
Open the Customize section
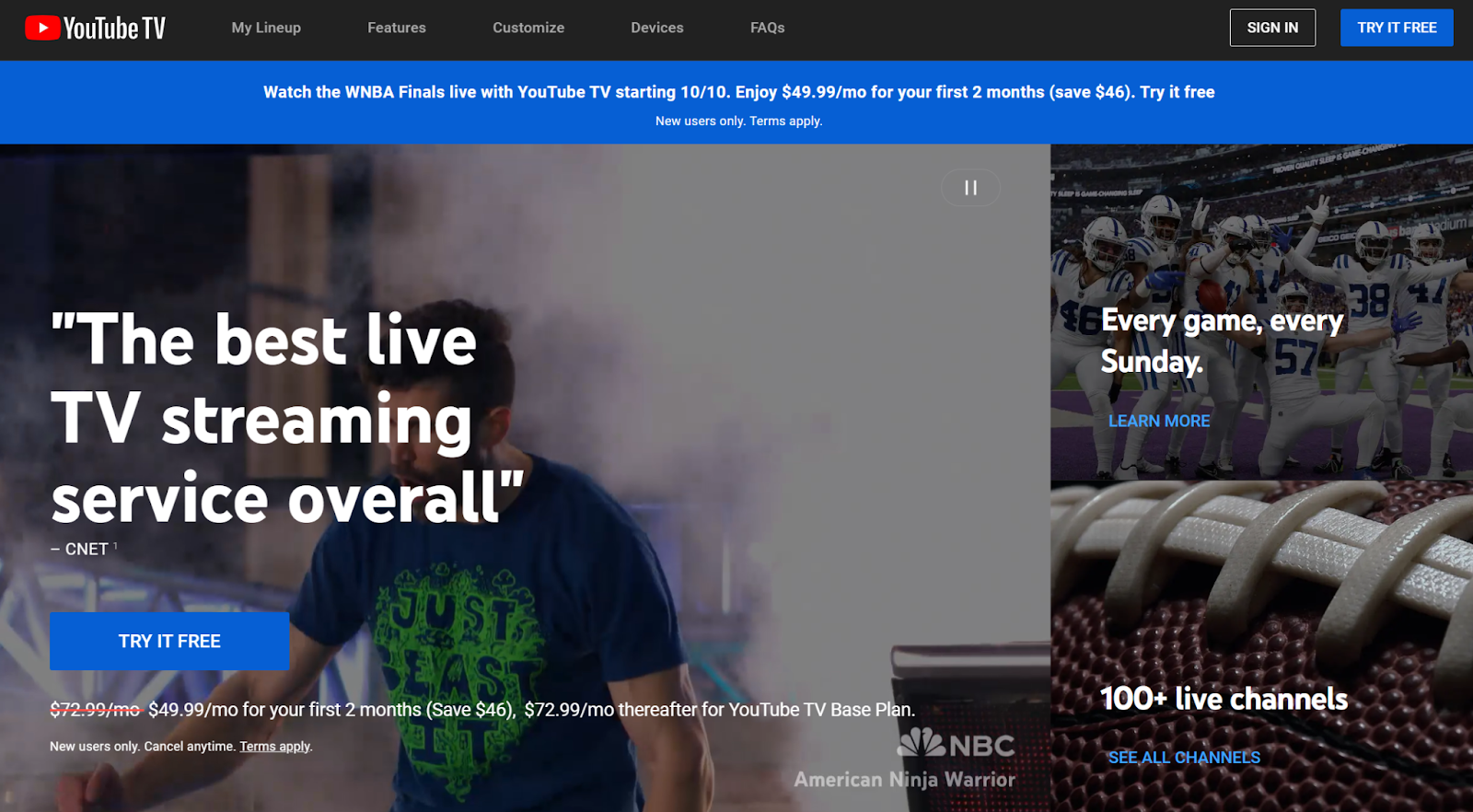(x=528, y=28)
